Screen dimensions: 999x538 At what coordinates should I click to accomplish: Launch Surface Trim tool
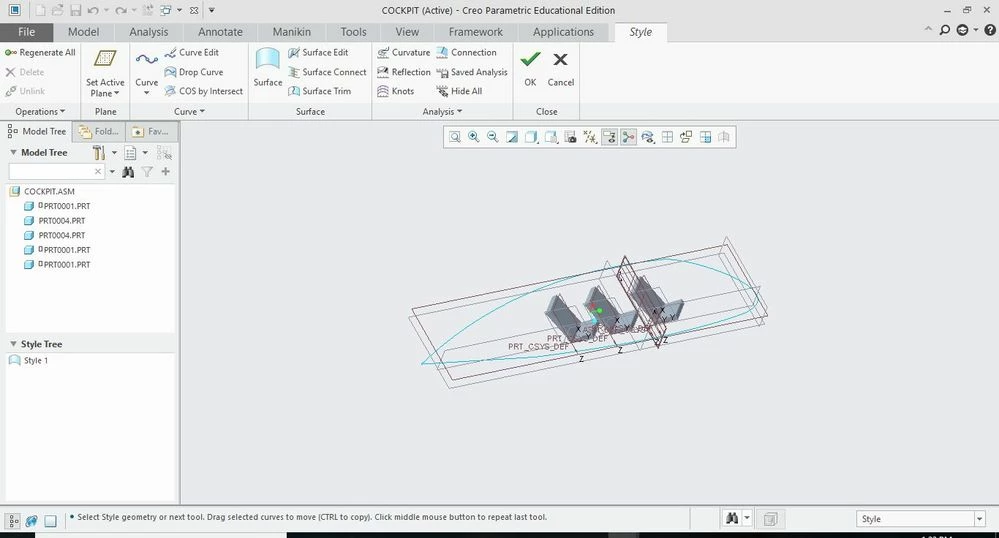(x=319, y=91)
